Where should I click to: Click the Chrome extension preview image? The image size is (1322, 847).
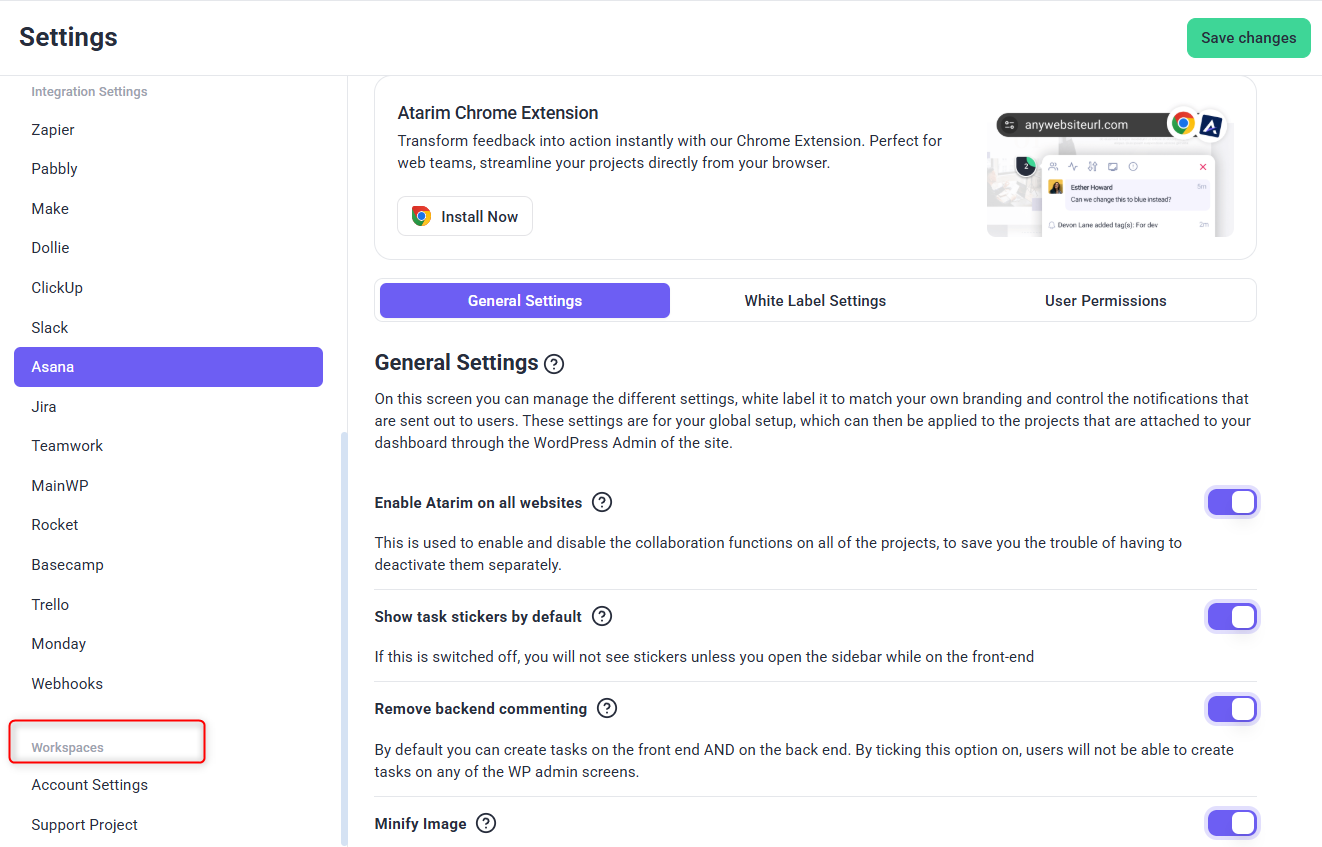point(1110,172)
